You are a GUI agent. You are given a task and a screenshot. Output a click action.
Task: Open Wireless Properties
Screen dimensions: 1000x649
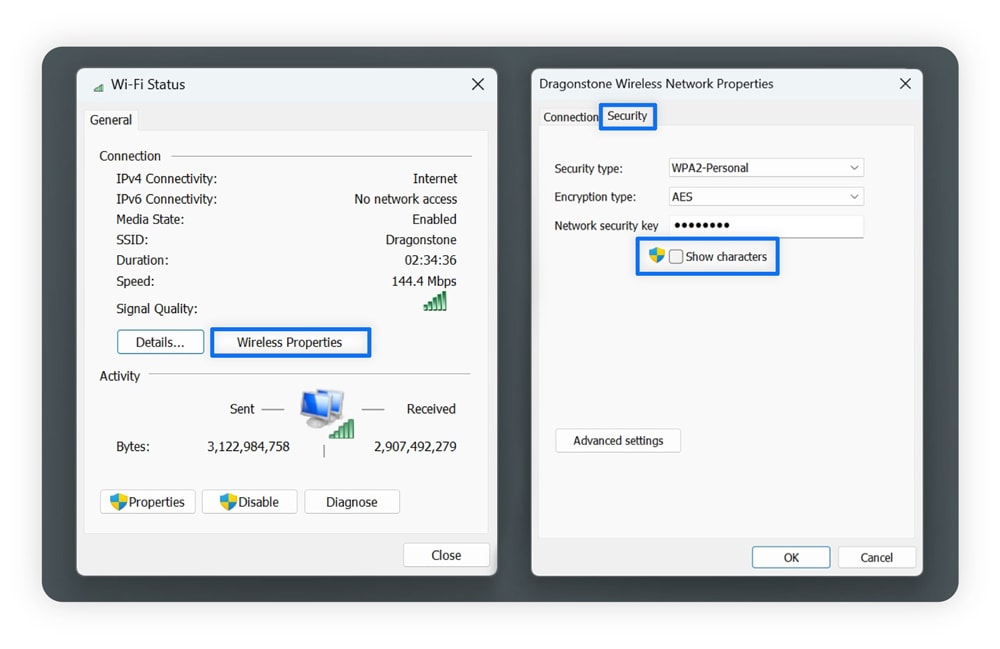click(290, 341)
